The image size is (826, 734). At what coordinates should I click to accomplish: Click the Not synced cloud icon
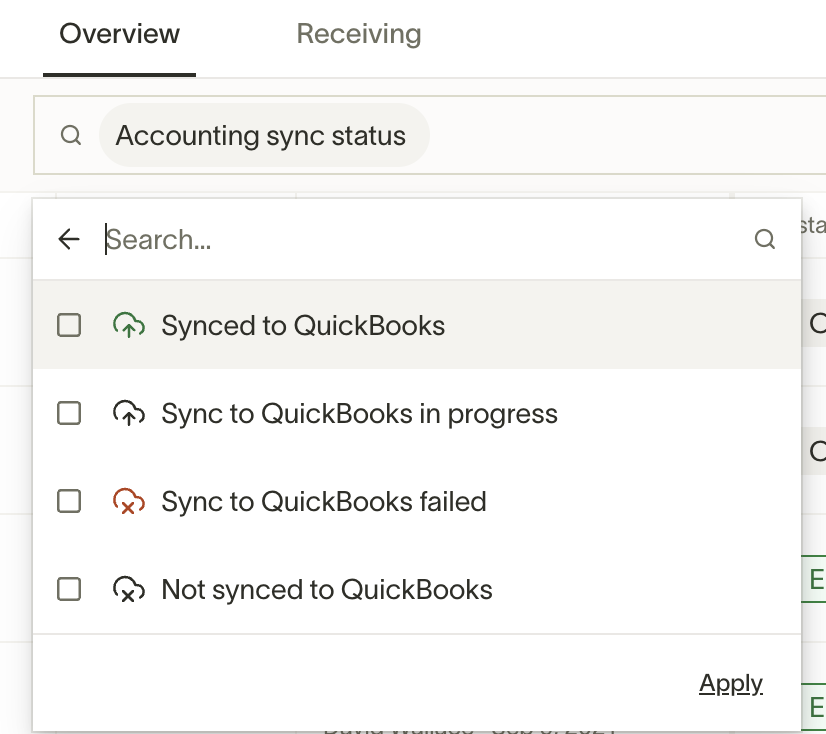click(129, 589)
